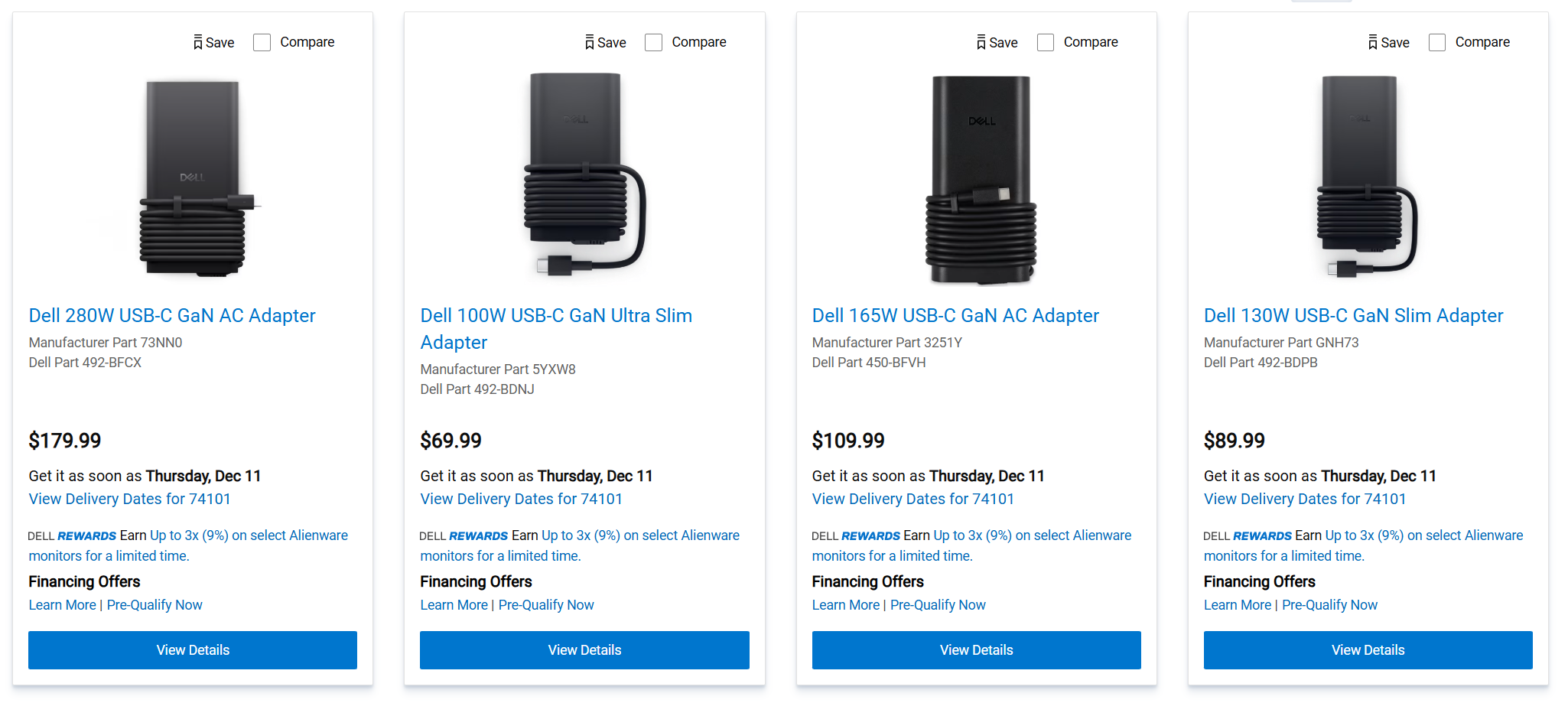Enable Compare for 100W Ultra Slim Adapter
The width and height of the screenshot is (1568, 703).
[653, 43]
